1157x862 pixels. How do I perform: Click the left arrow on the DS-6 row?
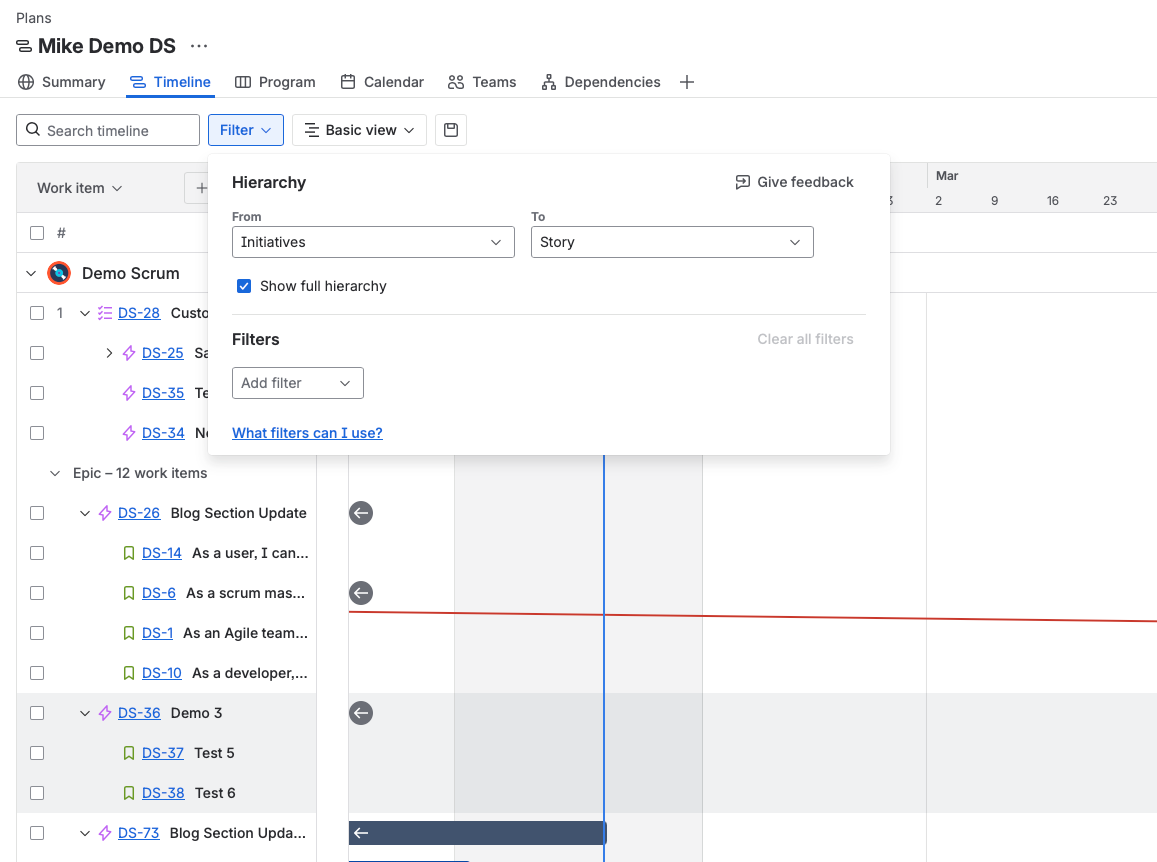[x=361, y=593]
